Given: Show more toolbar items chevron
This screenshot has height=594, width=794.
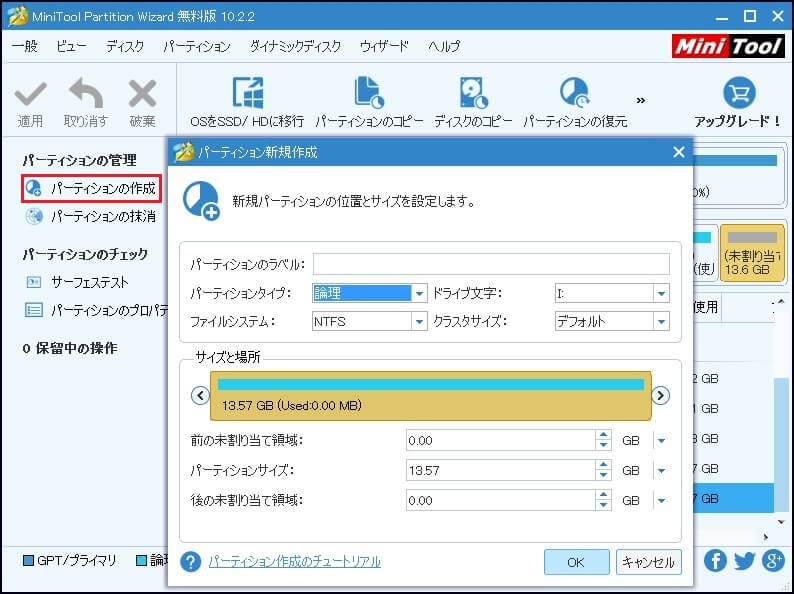Looking at the screenshot, I should (641, 100).
